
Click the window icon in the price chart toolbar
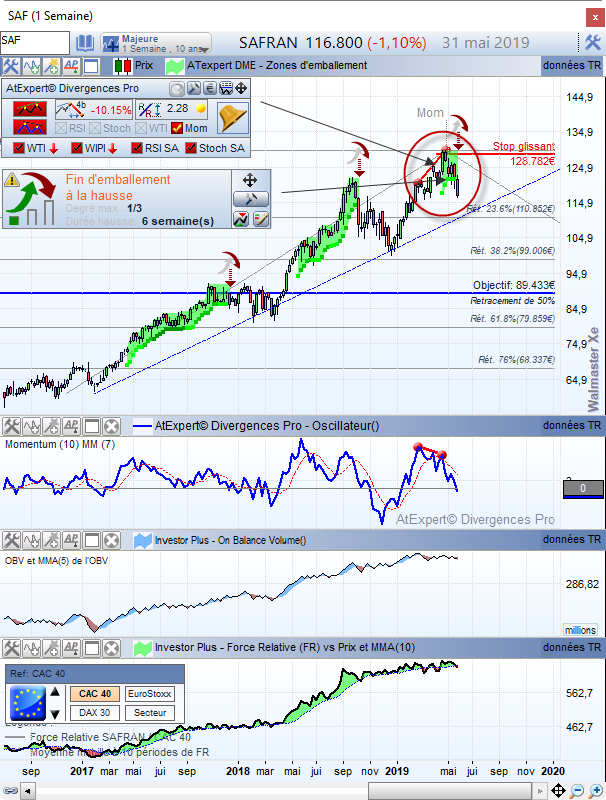point(91,66)
